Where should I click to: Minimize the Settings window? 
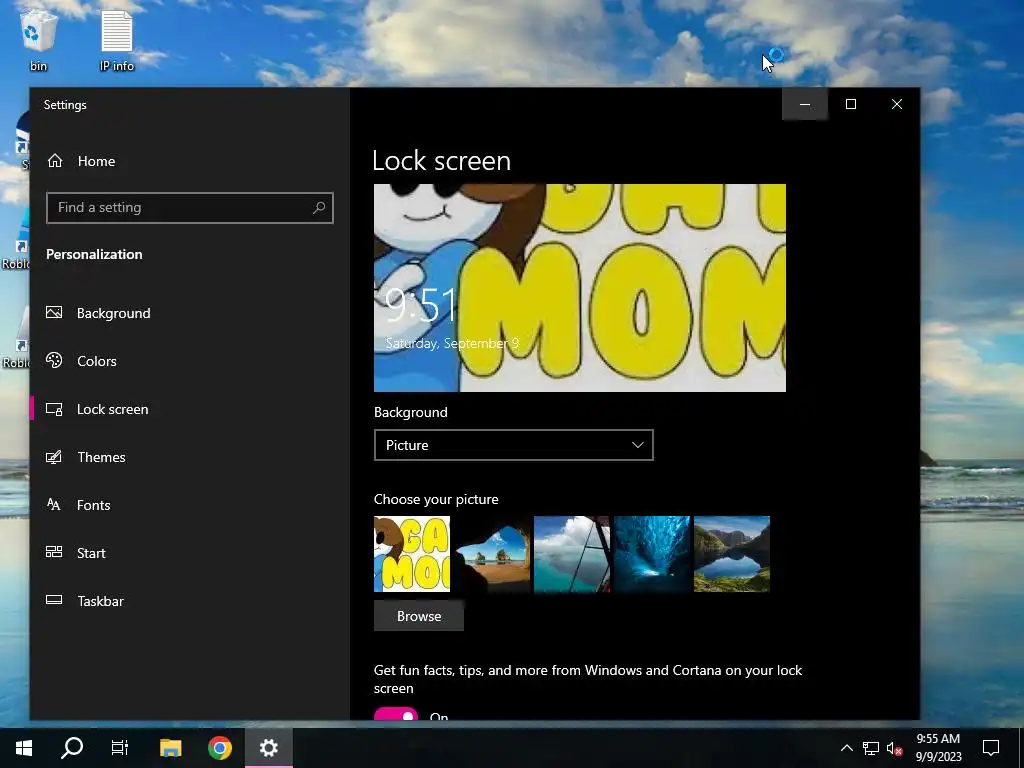coord(805,104)
